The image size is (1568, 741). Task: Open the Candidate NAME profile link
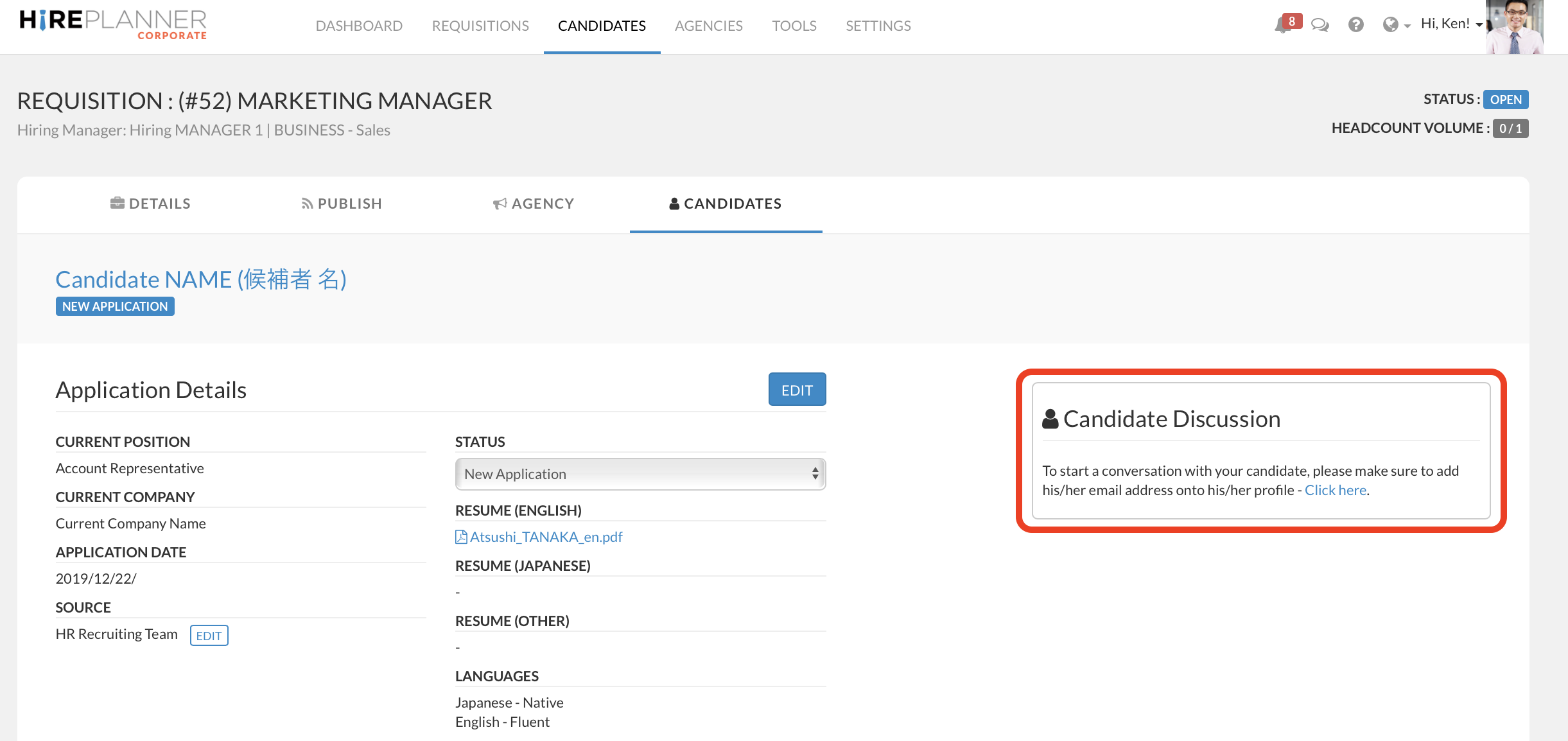pyautogui.click(x=201, y=279)
